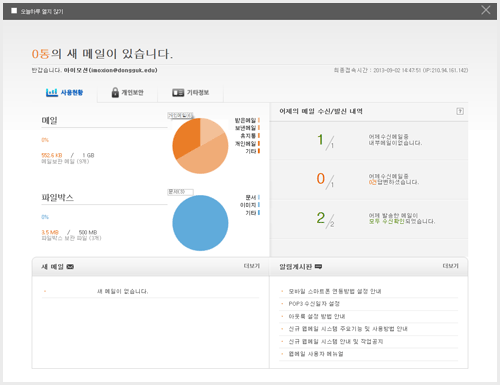Close the popup with the X button
Image resolution: width=500 pixels, height=385 pixels.
[486, 10]
